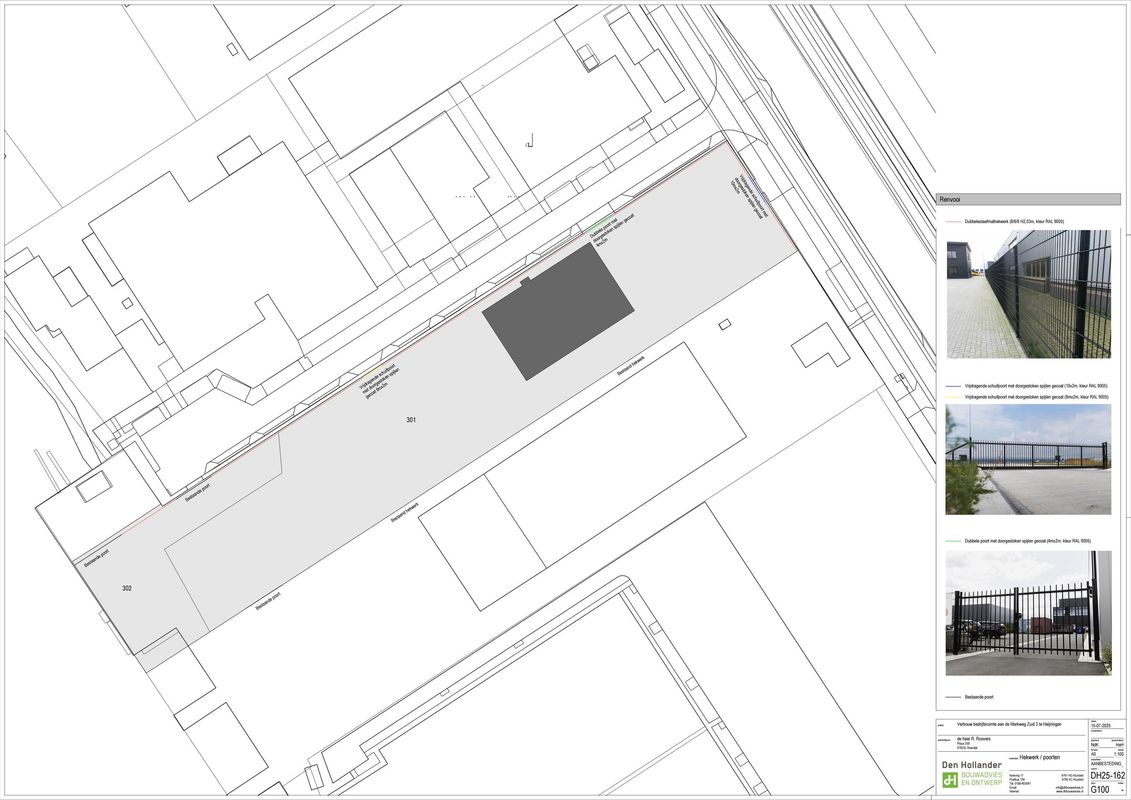
Task: Open the sliding gate photo thumbnail
Action: click(x=1028, y=459)
